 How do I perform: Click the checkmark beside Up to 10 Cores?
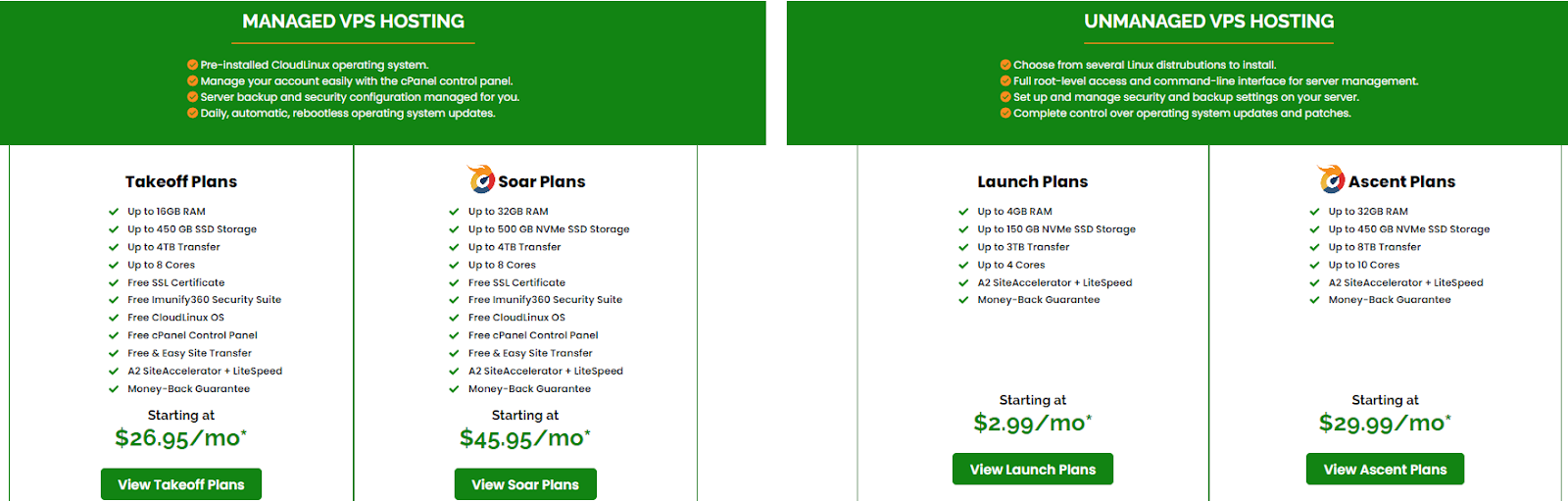point(1315,265)
